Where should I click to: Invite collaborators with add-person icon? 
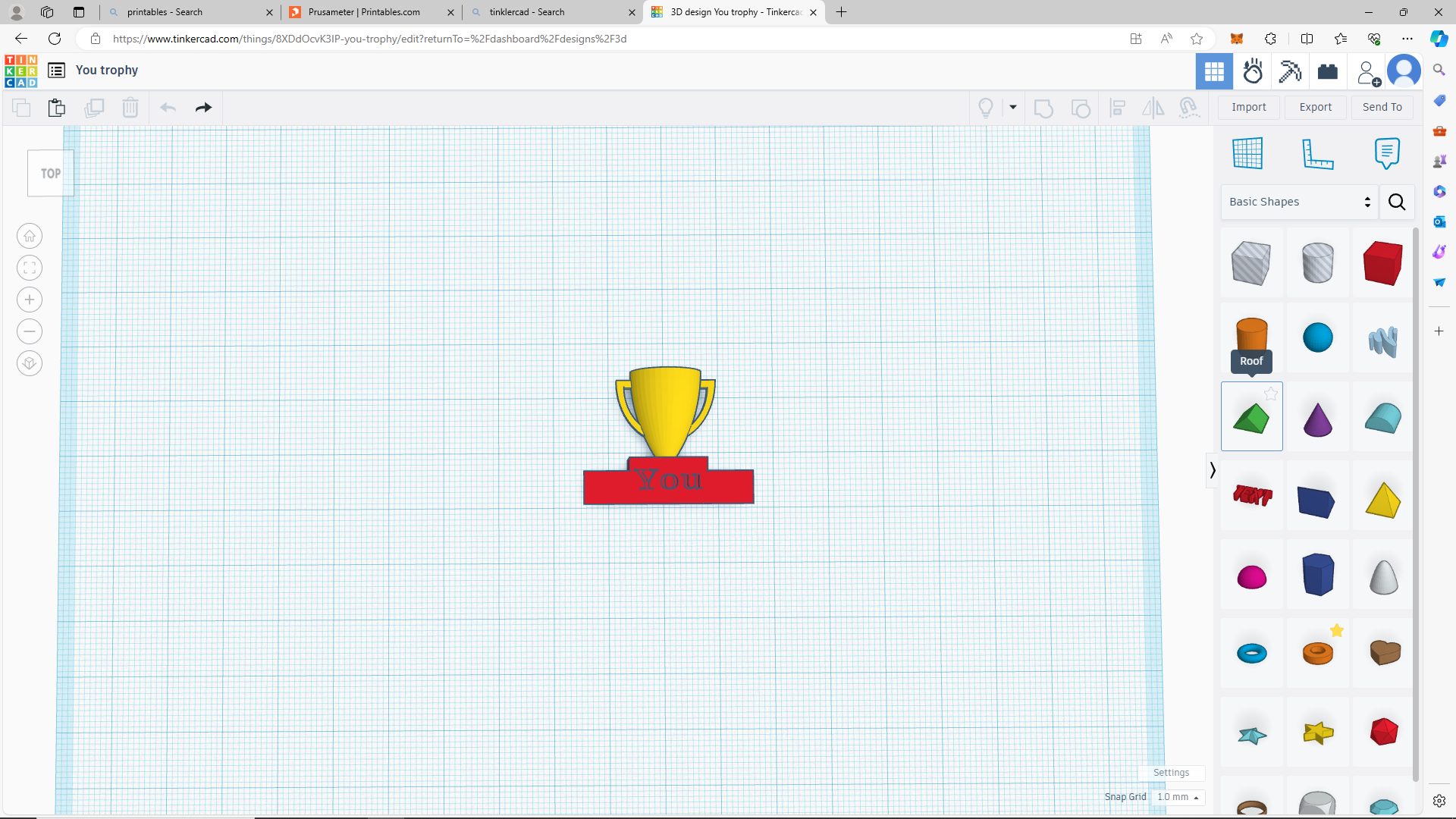tap(1368, 73)
